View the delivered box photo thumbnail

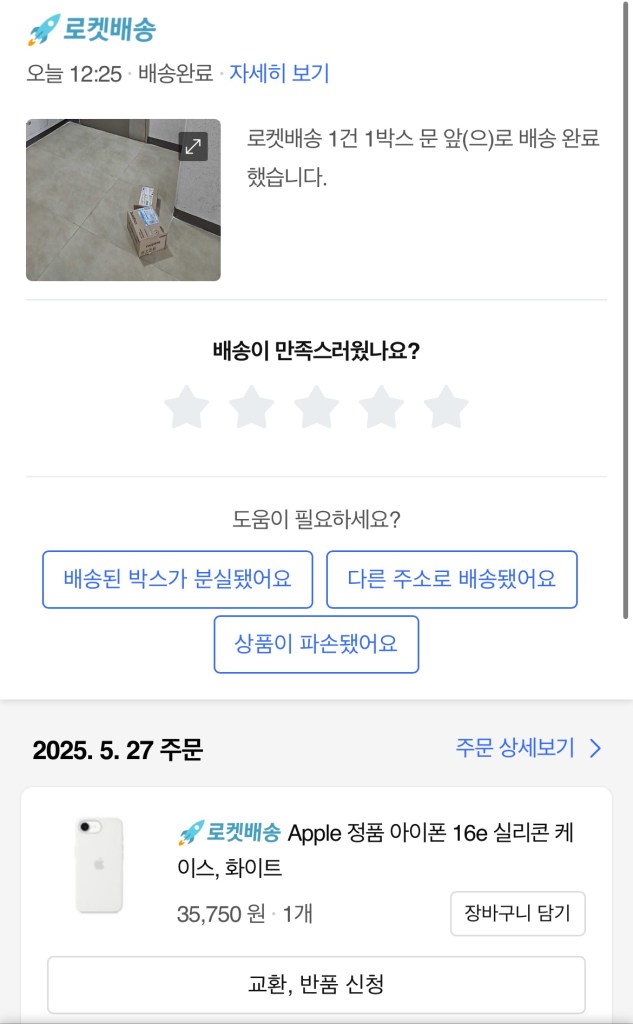click(x=123, y=201)
